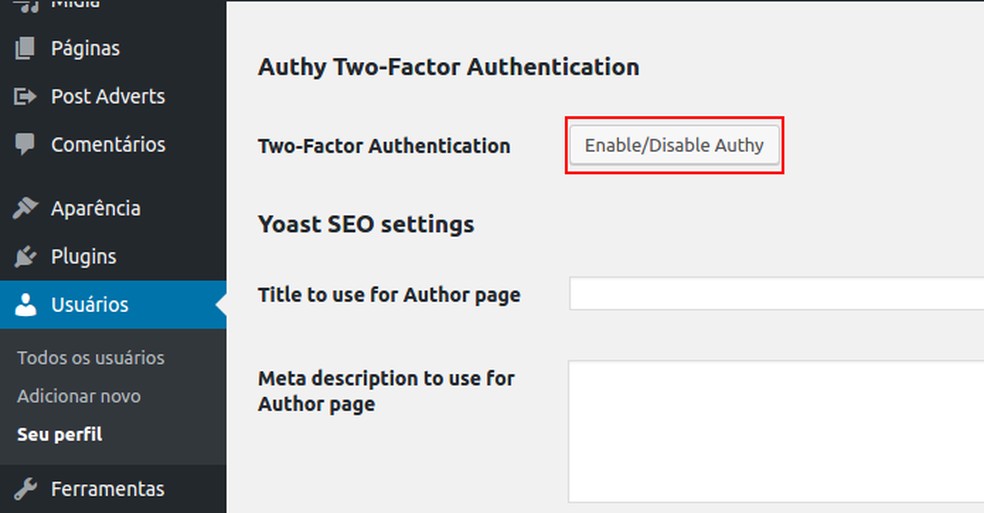Image resolution: width=984 pixels, height=513 pixels.
Task: Open the Plugins menu label
Action: point(84,257)
